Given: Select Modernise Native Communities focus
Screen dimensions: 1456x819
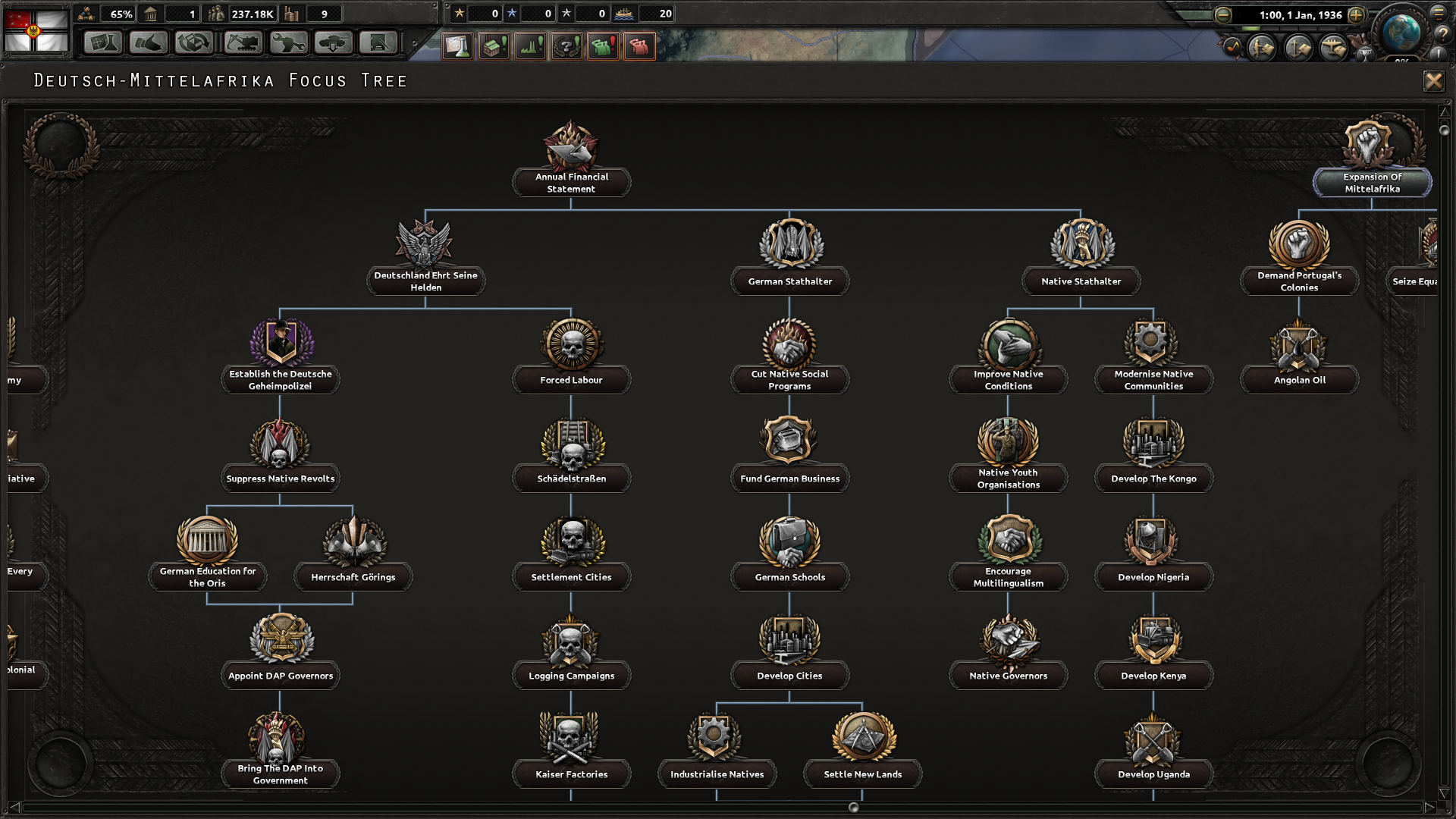Looking at the screenshot, I should click(1153, 356).
